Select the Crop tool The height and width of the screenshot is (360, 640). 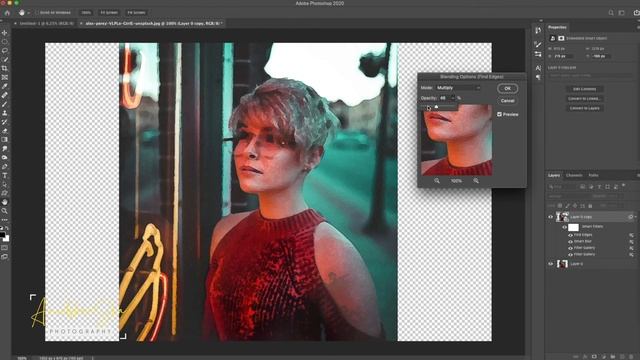[x=4, y=69]
